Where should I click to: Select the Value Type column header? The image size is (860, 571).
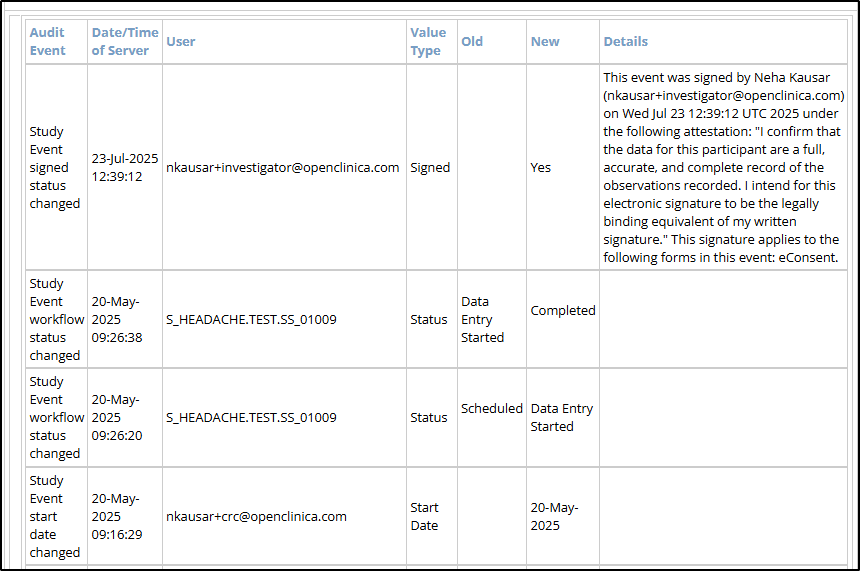[428, 42]
